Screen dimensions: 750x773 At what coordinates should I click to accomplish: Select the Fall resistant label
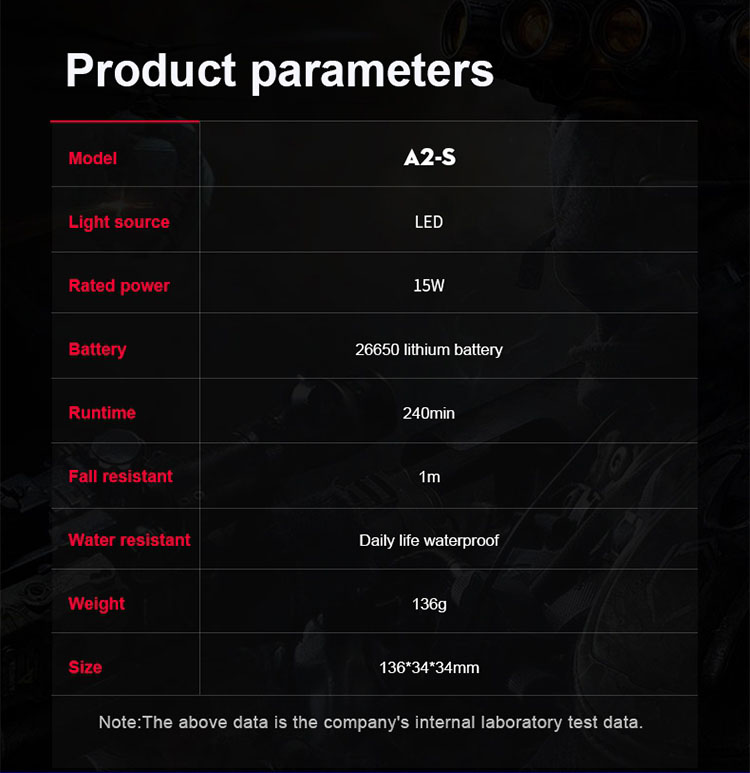(x=120, y=476)
